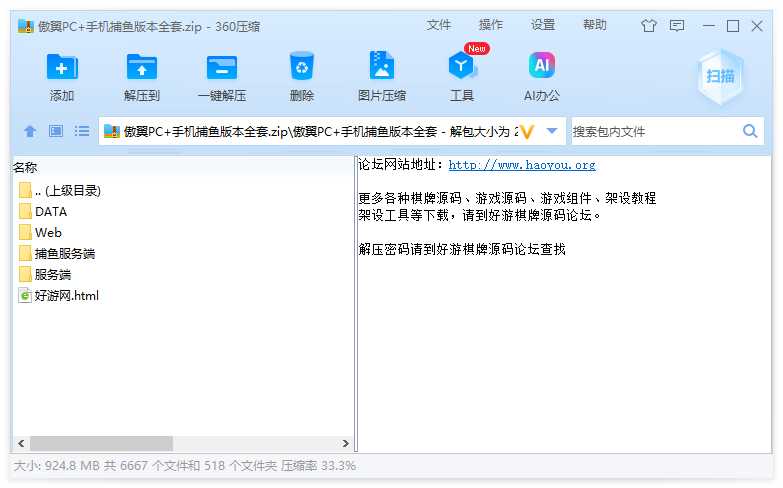Click the scrollbar left arrow
This screenshot has width=783, height=488.
[x=21, y=444]
